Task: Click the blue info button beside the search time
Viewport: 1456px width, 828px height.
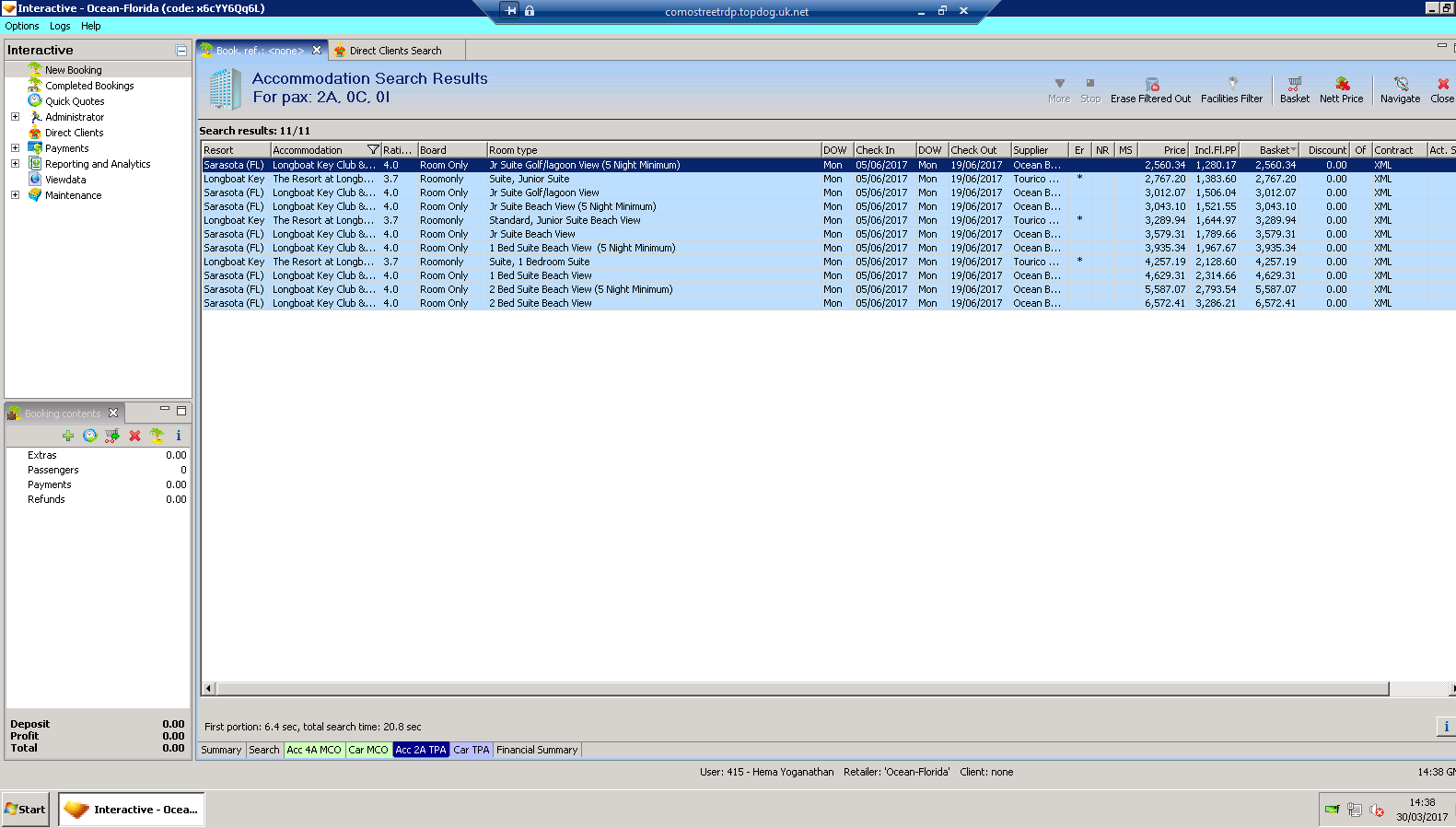Action: pyautogui.click(x=1446, y=727)
